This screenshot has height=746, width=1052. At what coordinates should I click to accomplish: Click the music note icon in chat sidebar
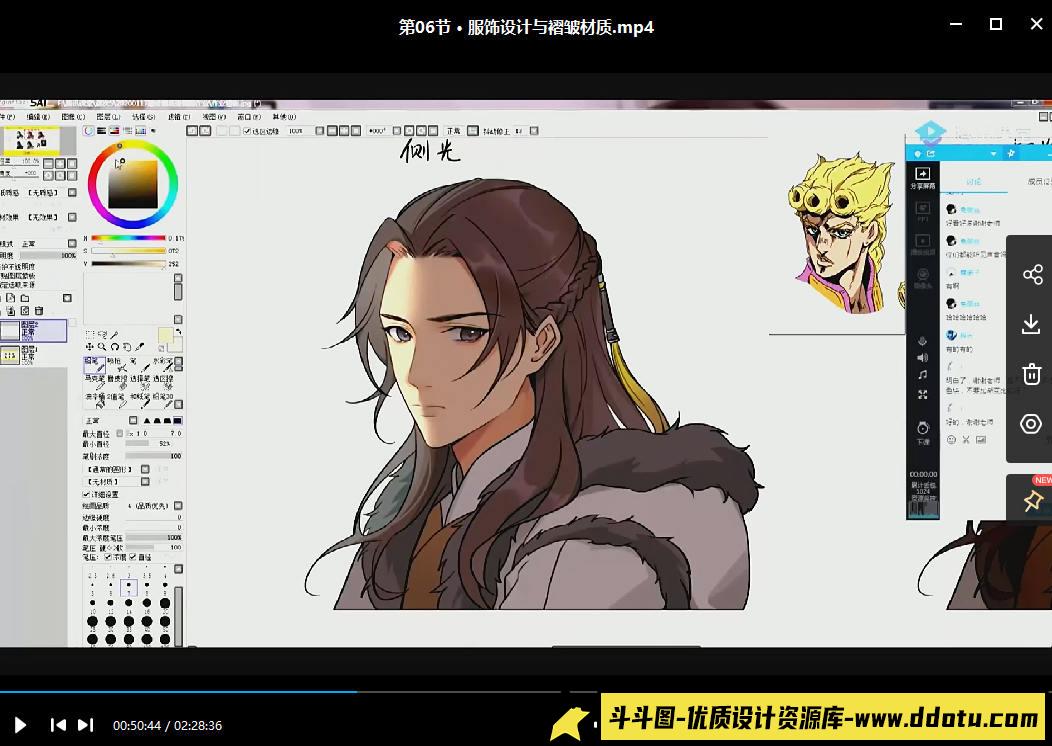923,374
